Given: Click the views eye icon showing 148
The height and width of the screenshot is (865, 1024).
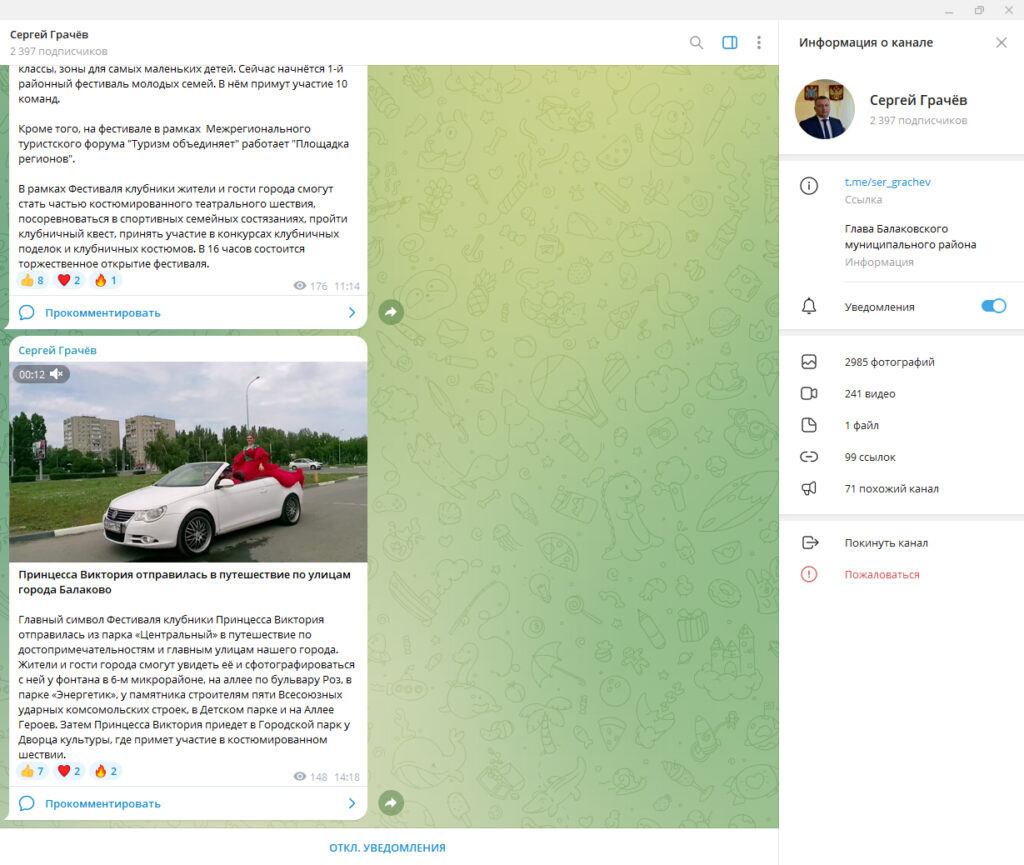Looking at the screenshot, I should (x=300, y=777).
